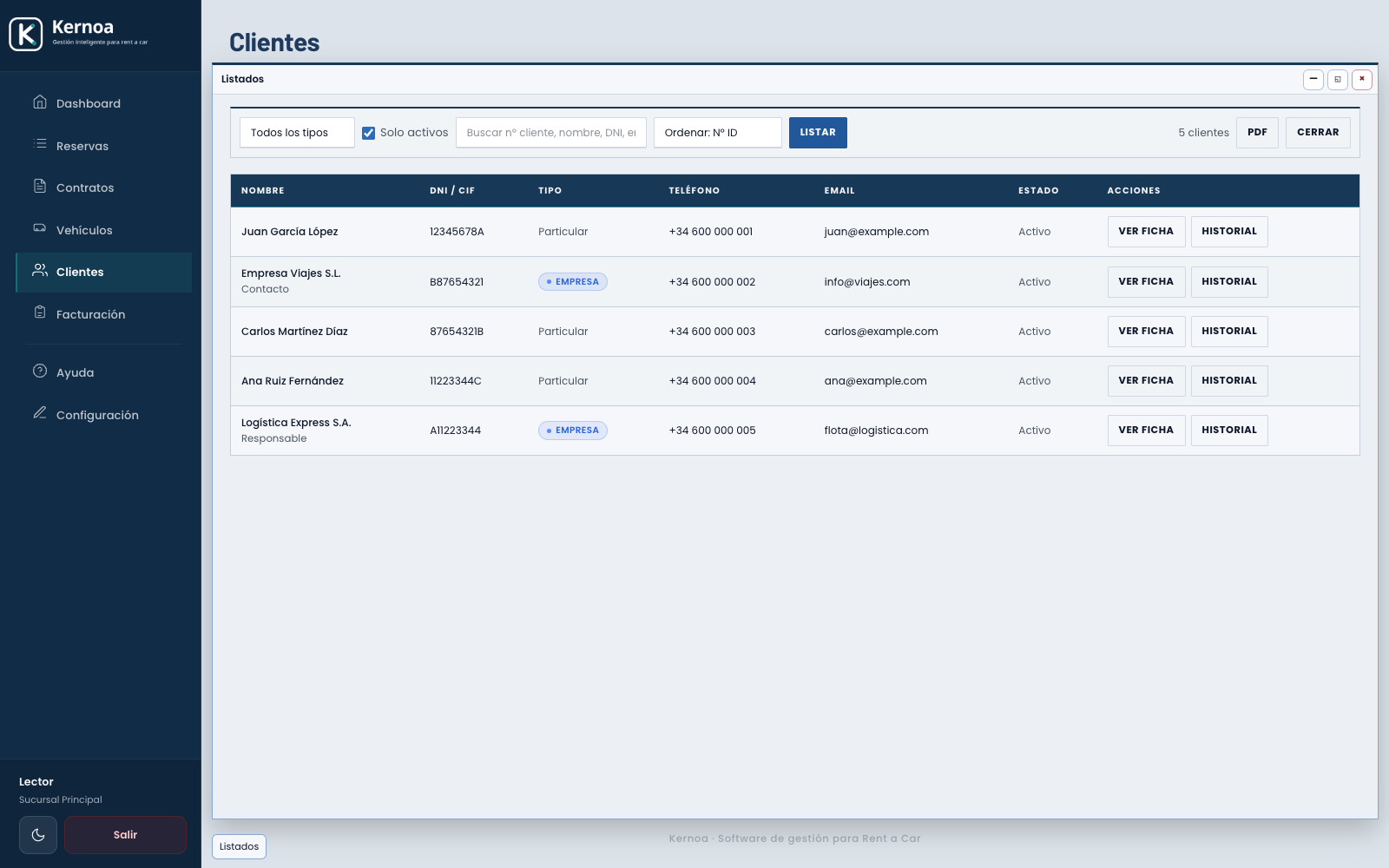Close the Listados panel with the red X

1362,79
